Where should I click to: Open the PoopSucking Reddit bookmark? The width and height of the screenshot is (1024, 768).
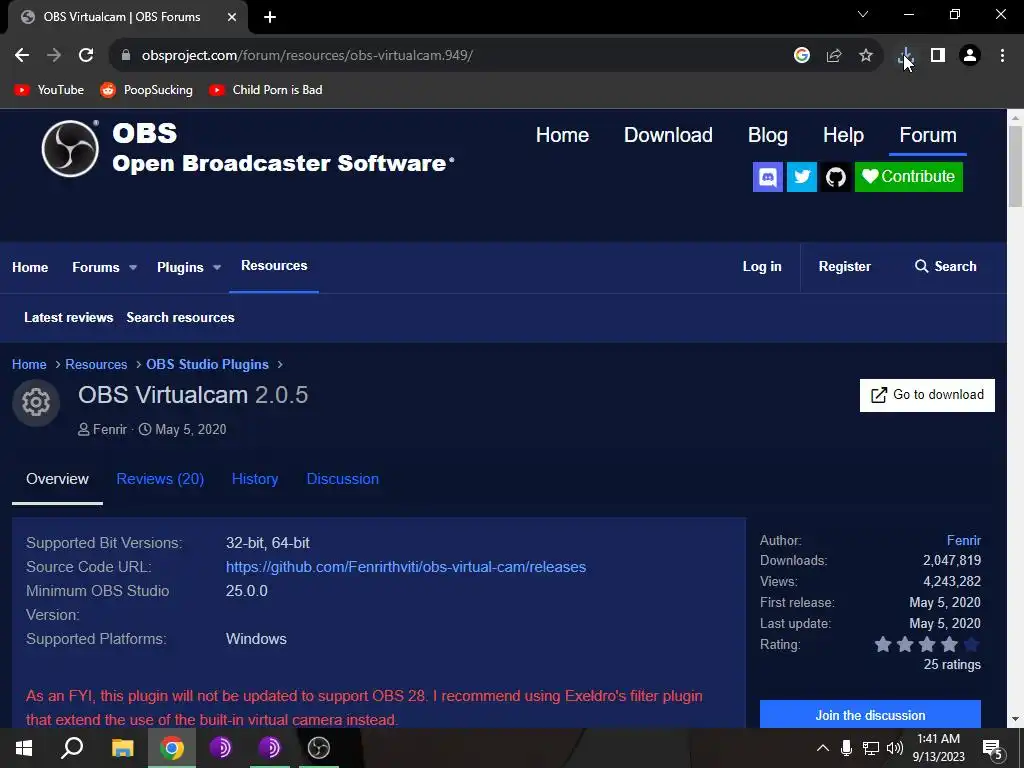tap(146, 90)
